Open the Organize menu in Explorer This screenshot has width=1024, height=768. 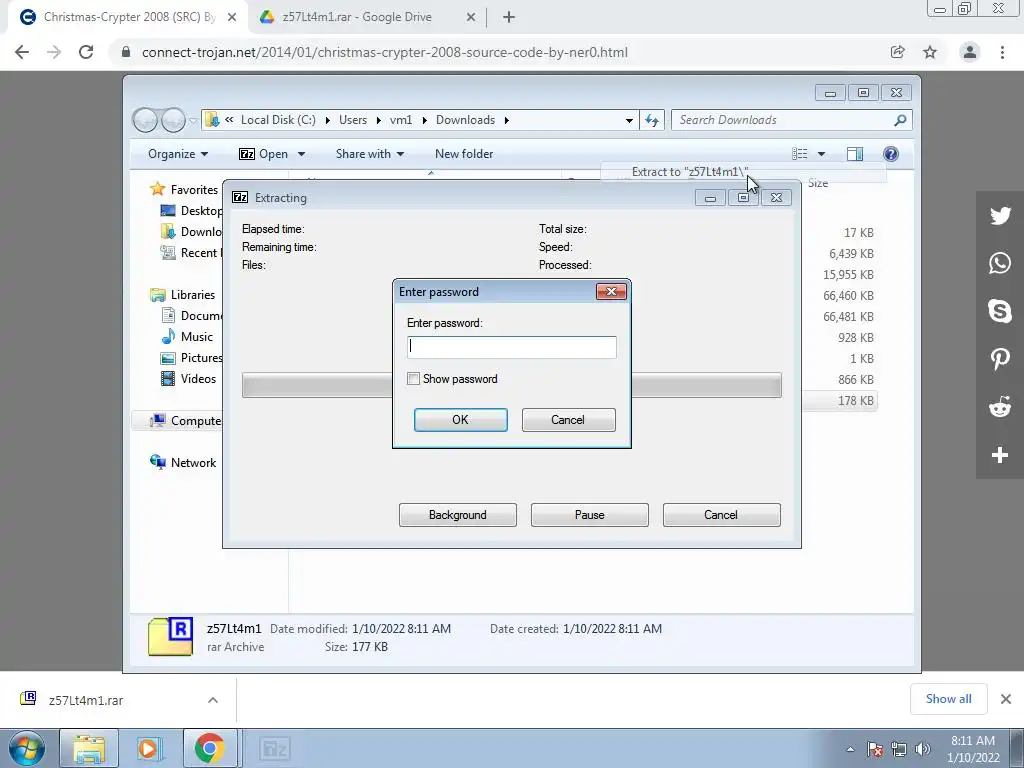(x=178, y=154)
